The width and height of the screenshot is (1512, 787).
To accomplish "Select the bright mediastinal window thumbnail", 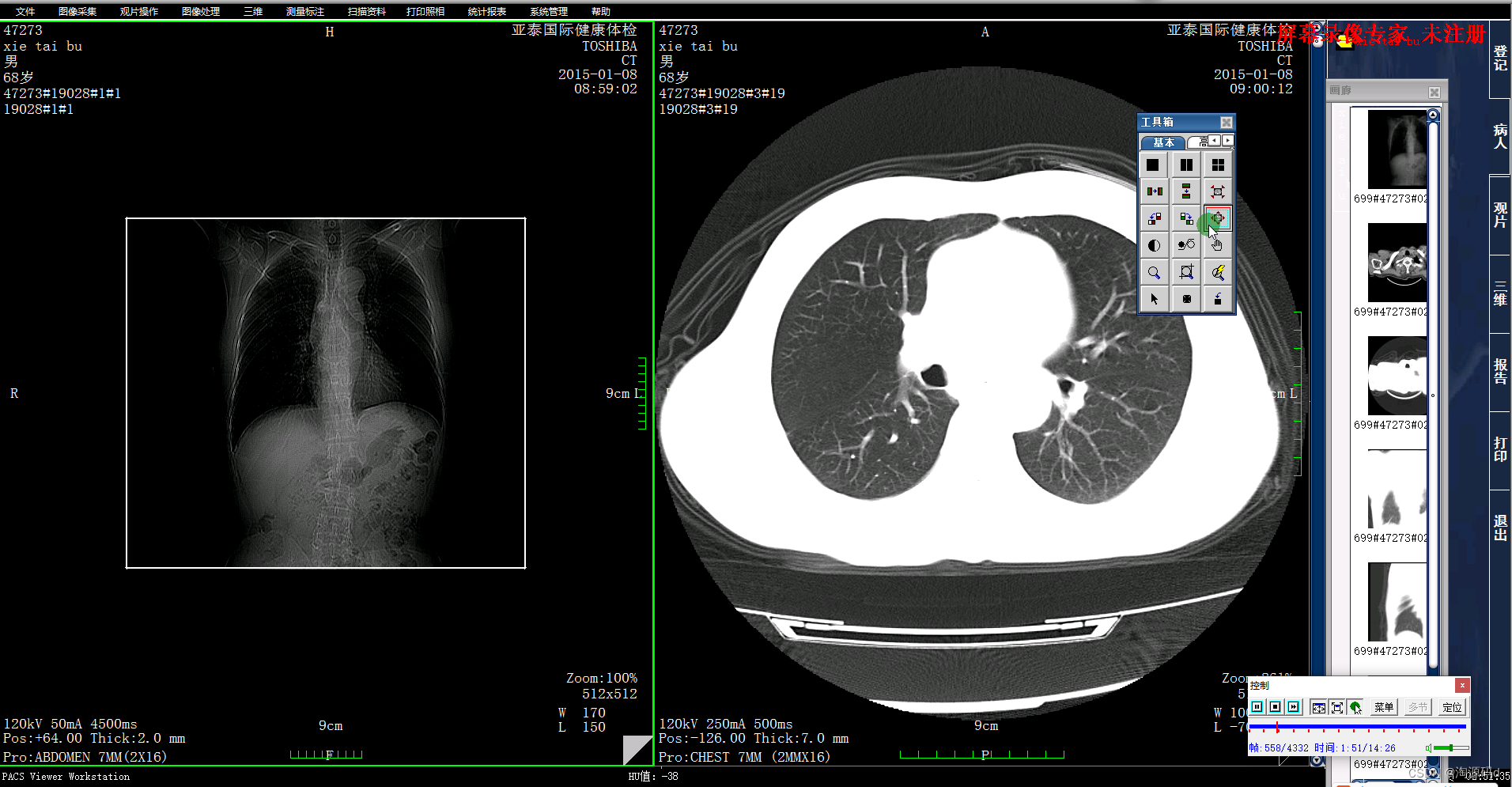I will coord(1397,376).
